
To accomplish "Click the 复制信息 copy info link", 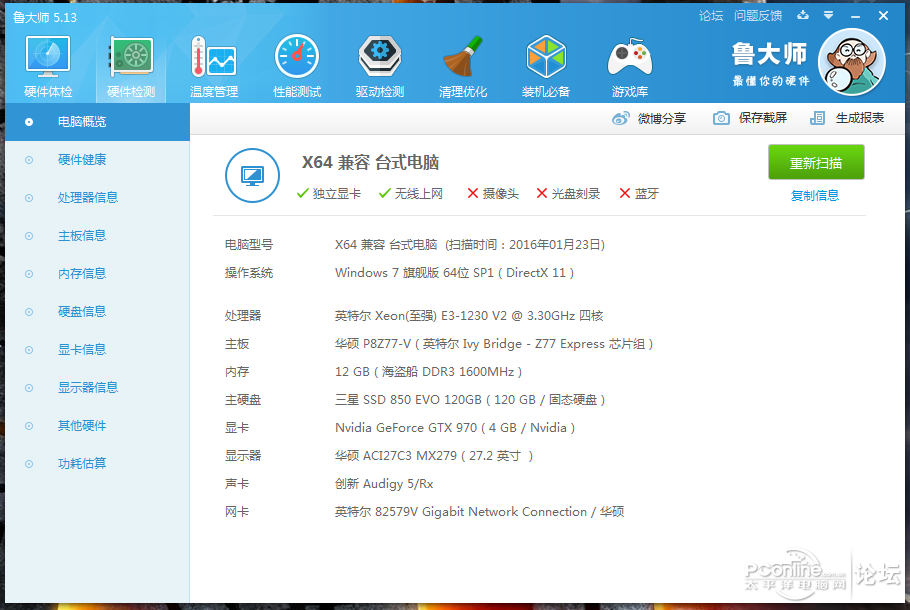I will tap(815, 196).
